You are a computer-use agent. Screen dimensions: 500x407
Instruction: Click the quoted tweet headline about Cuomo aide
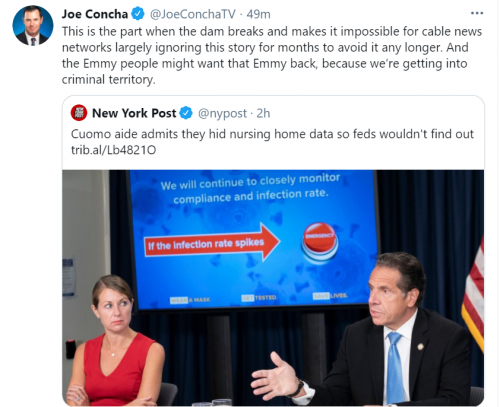coord(272,134)
